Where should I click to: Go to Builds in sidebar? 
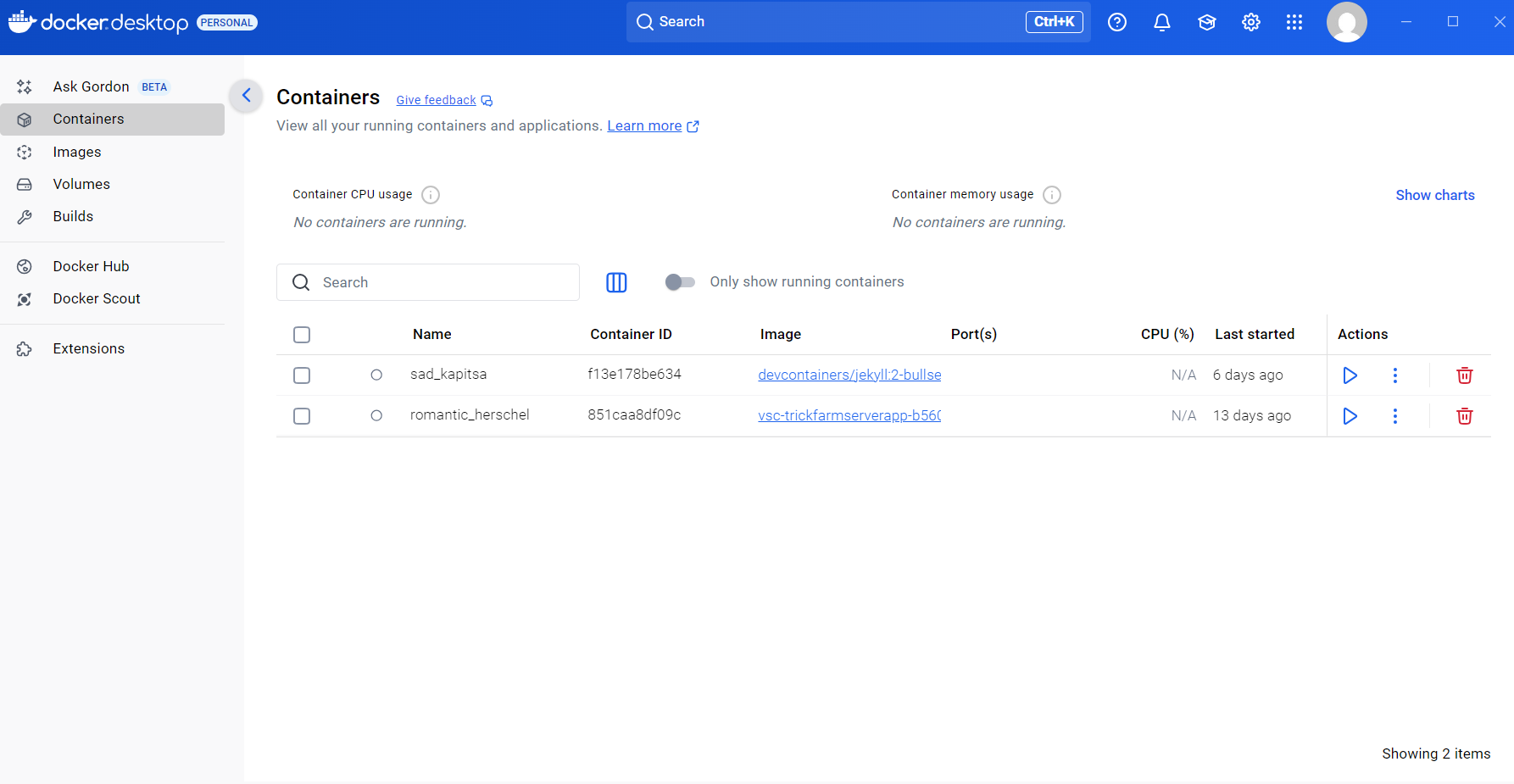click(x=112, y=217)
